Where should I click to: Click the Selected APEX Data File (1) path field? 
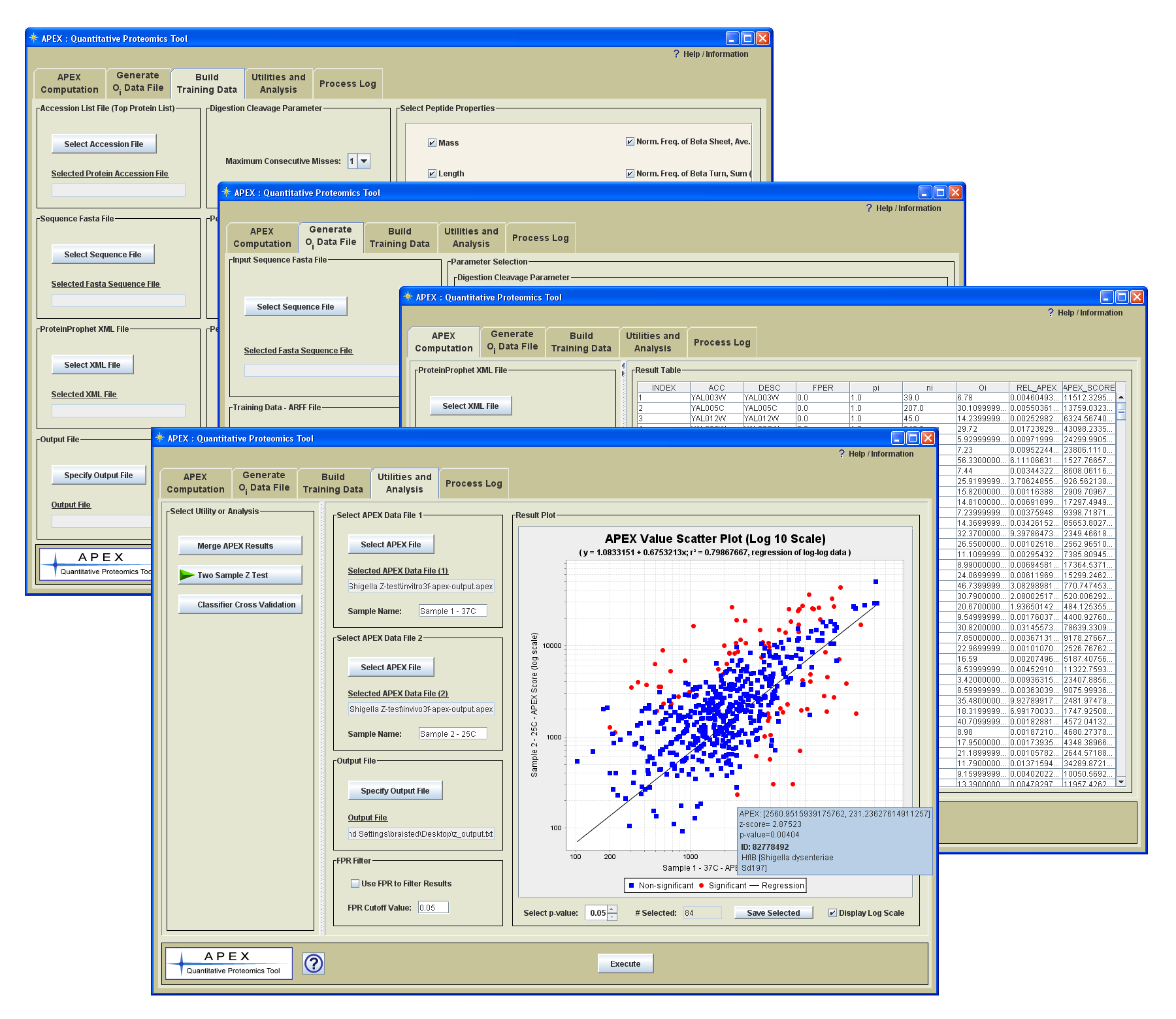pos(421,587)
